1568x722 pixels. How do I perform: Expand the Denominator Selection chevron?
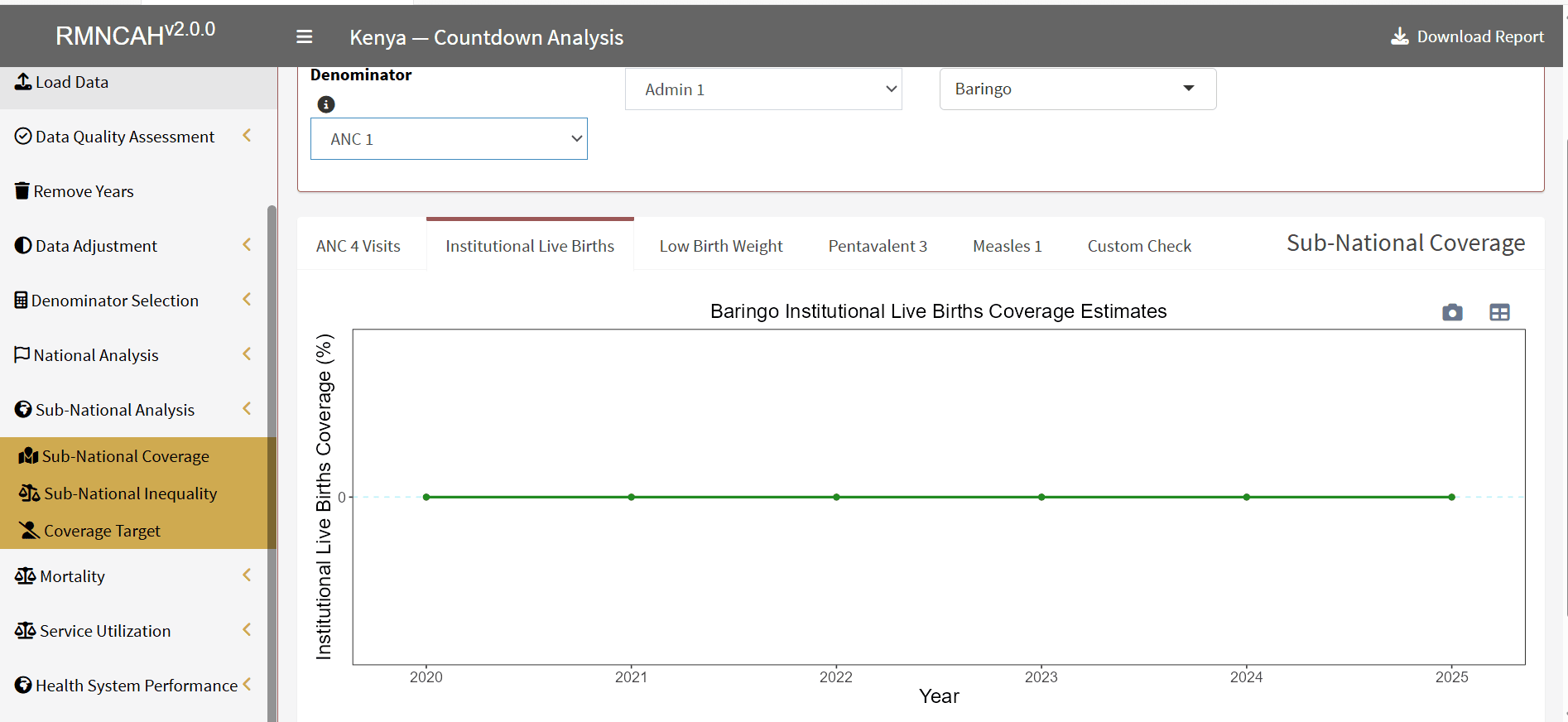(x=247, y=300)
